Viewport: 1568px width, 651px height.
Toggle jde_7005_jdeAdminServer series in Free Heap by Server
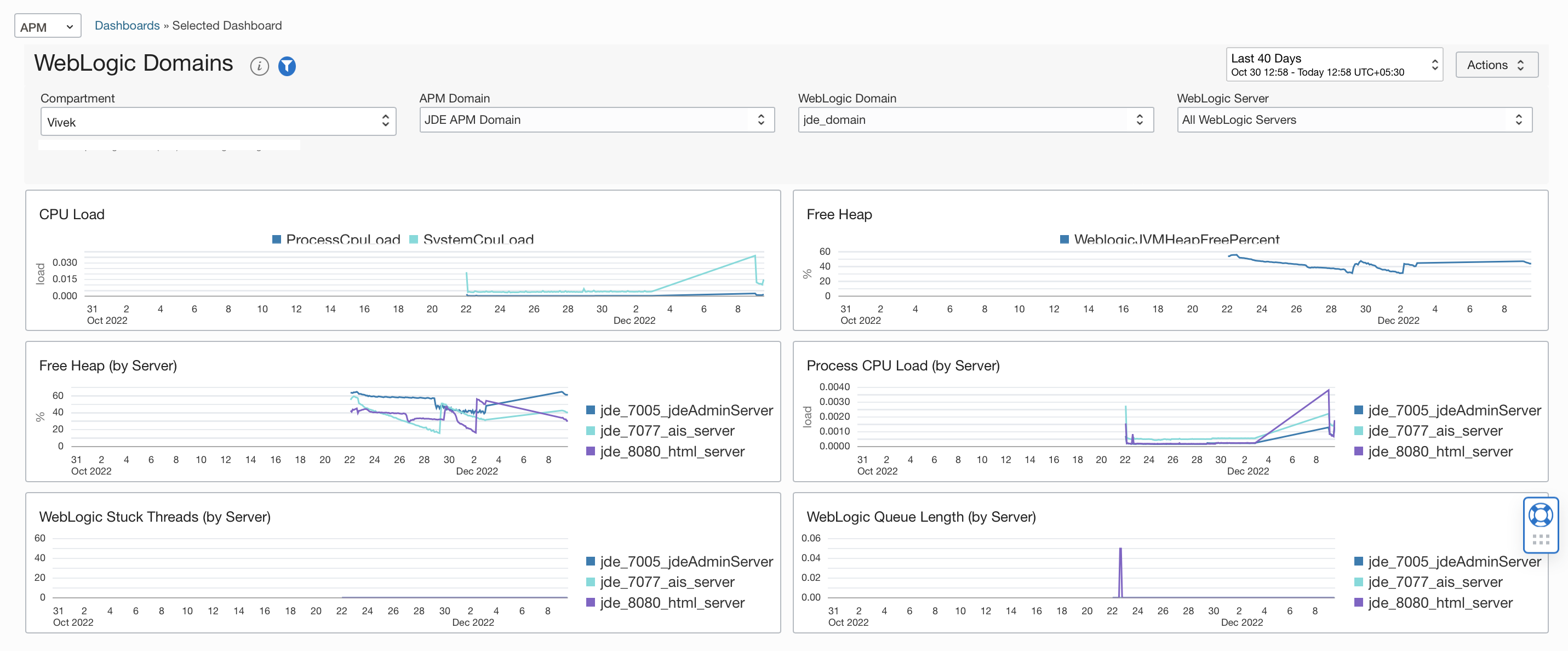pyautogui.click(x=685, y=410)
